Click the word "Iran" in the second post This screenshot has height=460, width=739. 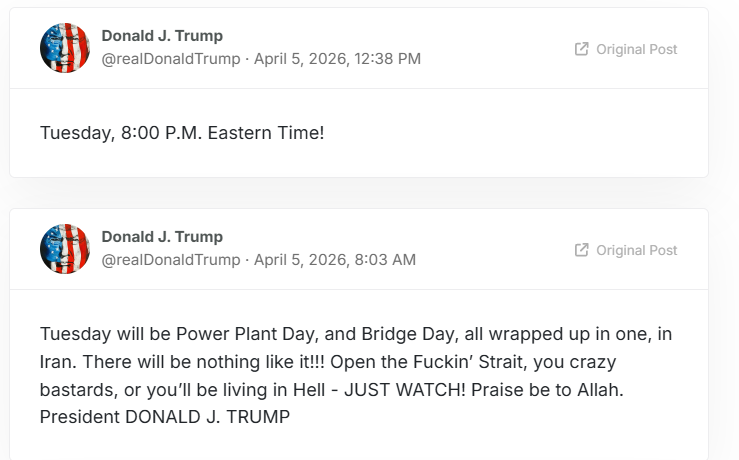(x=57, y=361)
